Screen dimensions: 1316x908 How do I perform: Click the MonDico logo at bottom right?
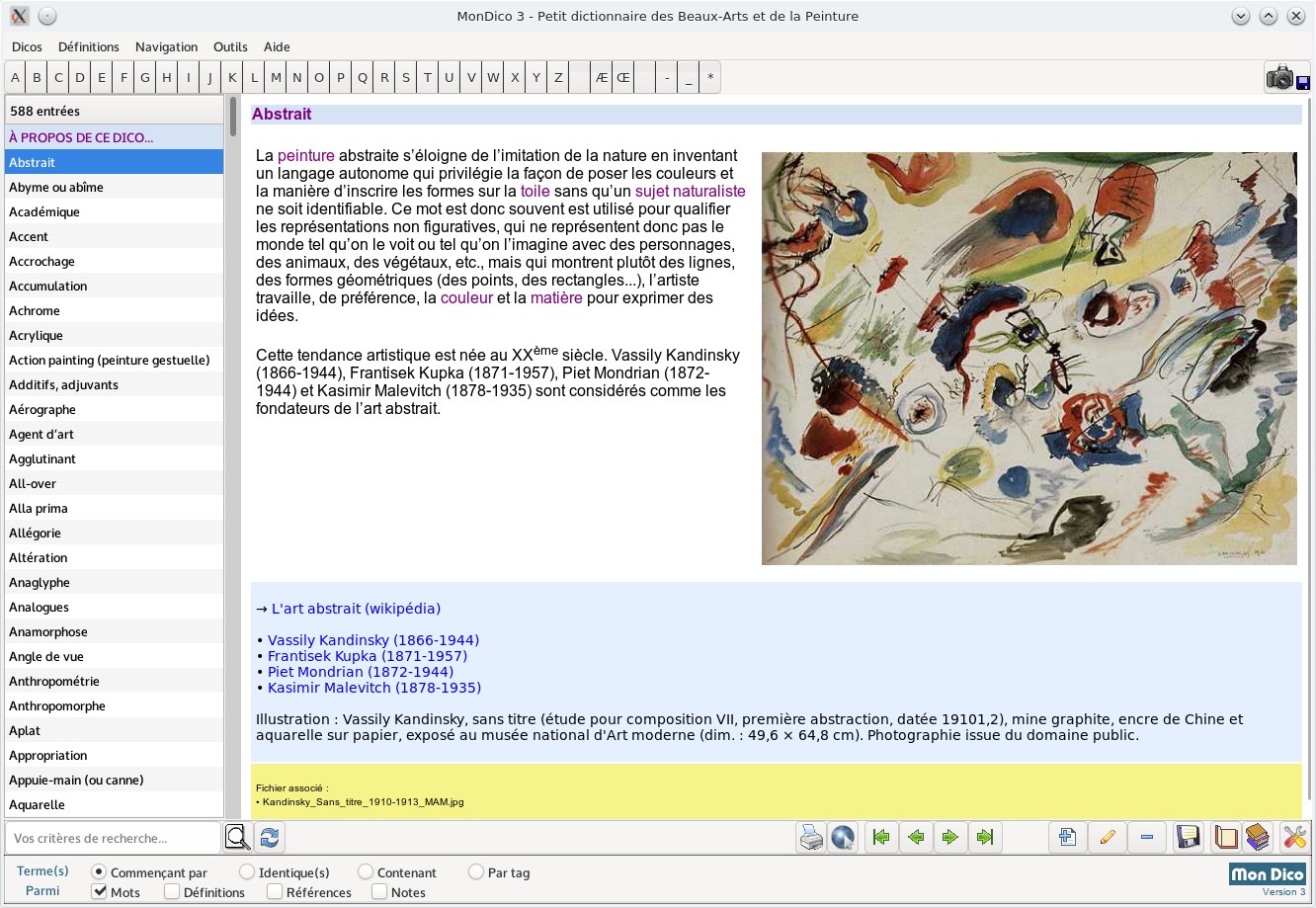coord(1268,873)
